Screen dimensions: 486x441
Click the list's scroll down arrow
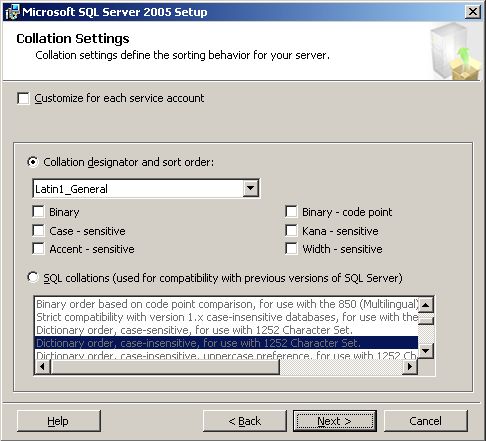(x=426, y=351)
